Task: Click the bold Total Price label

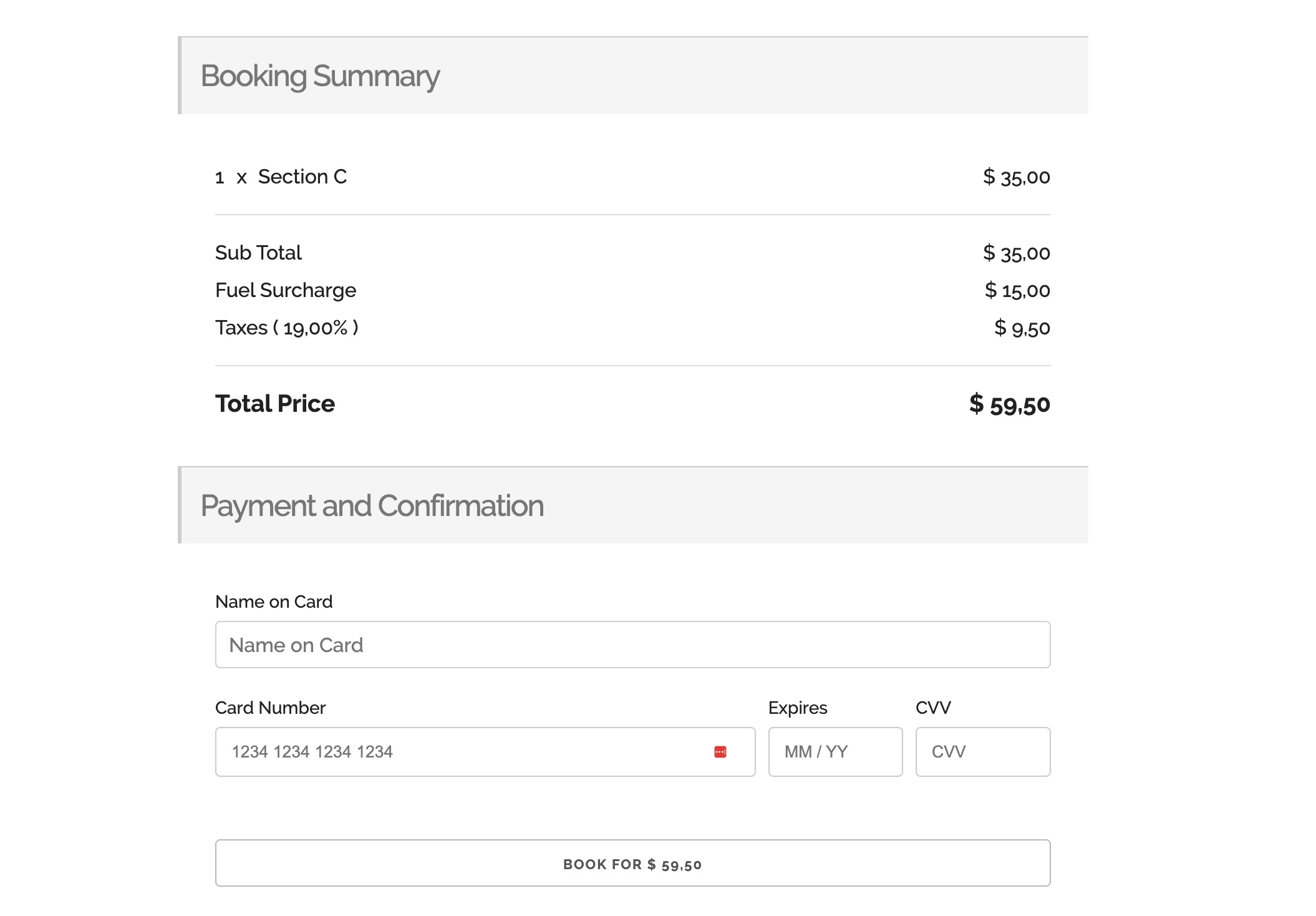Action: pyautogui.click(x=275, y=404)
